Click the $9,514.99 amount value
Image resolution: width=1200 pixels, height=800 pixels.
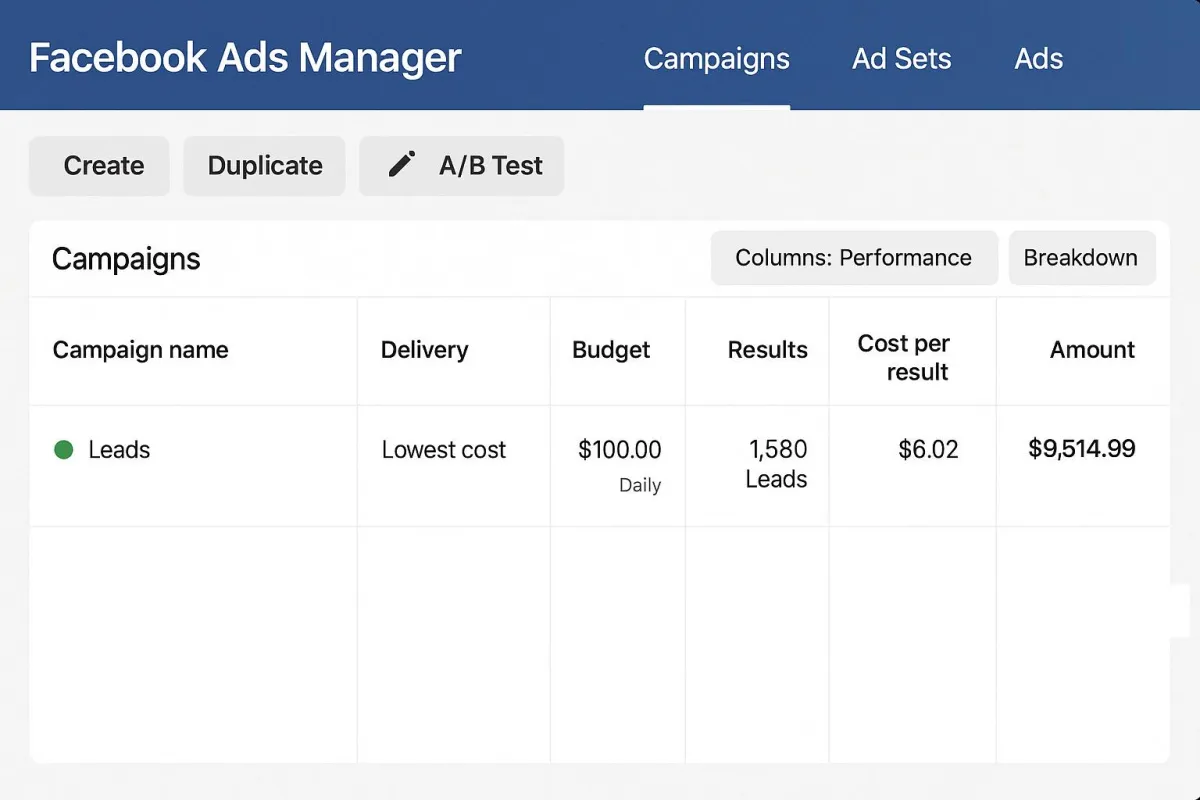point(1082,449)
